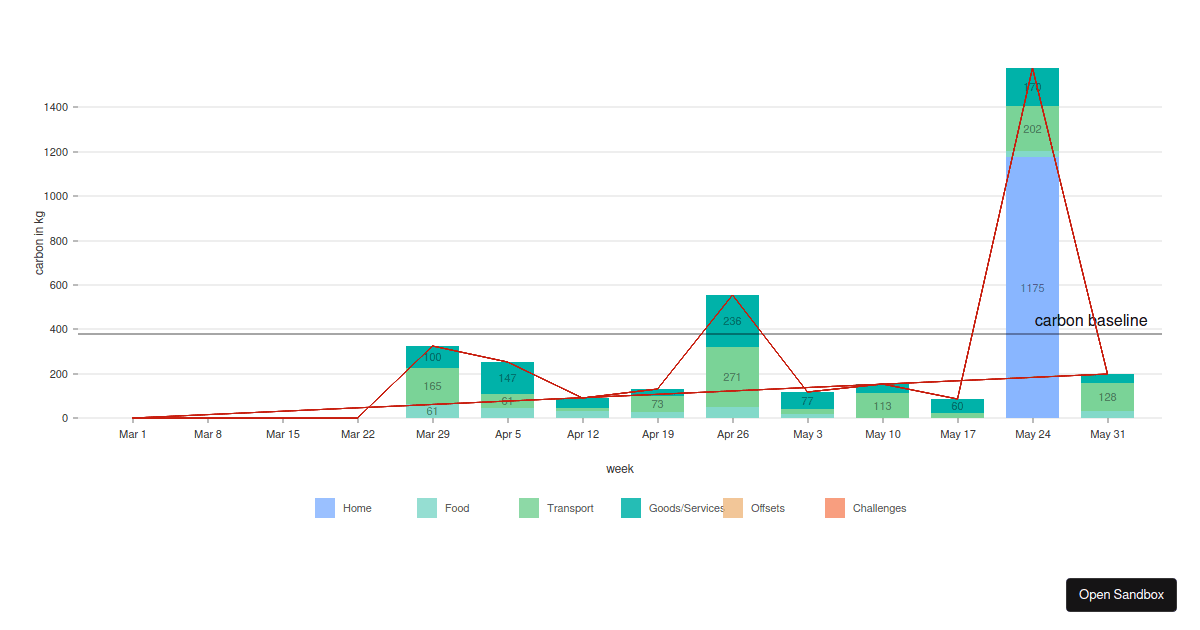Click the Home legend label

(x=357, y=508)
